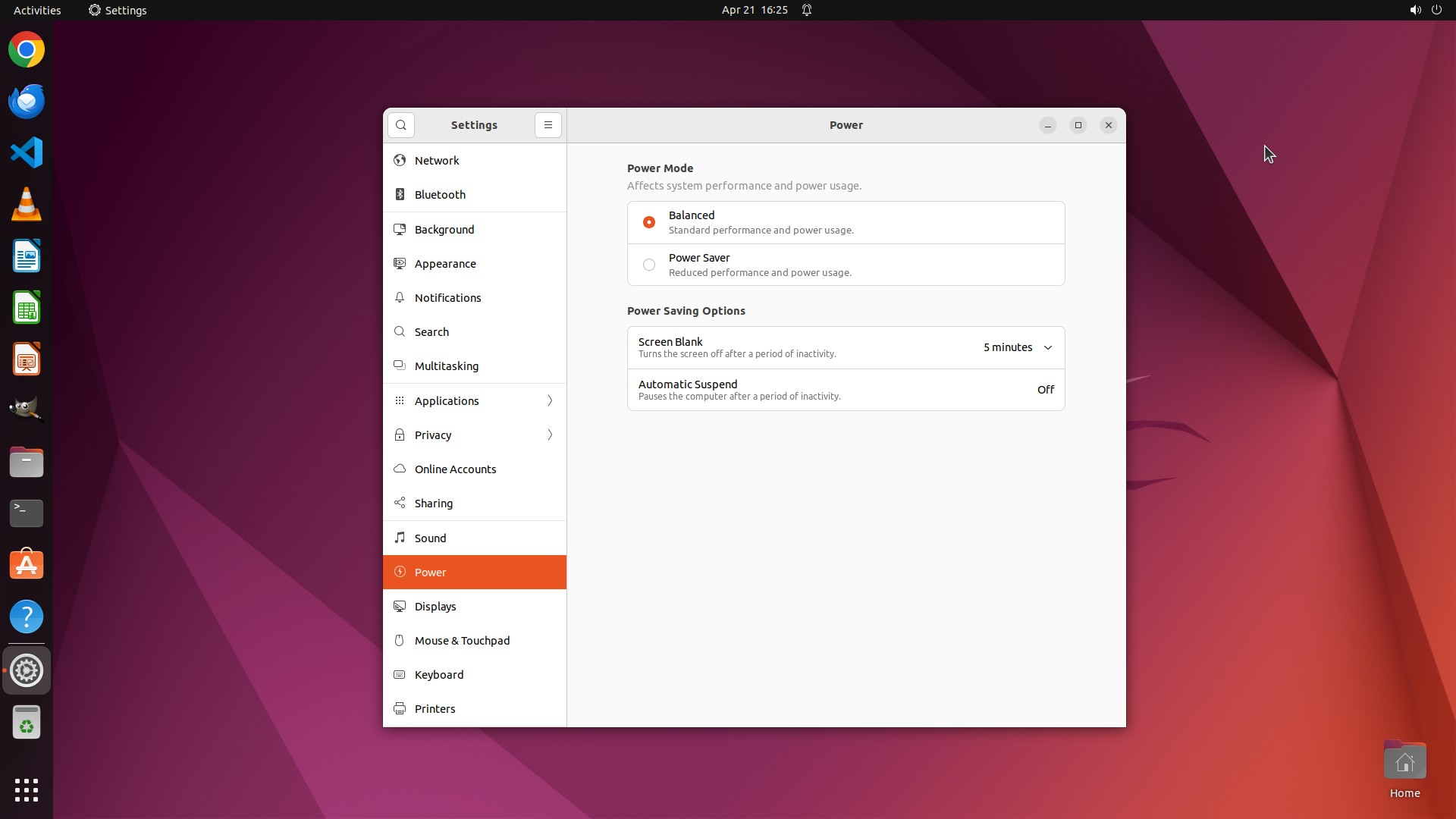Launch Terminal from the dock
This screenshot has width=1456, height=819.
pyautogui.click(x=27, y=513)
